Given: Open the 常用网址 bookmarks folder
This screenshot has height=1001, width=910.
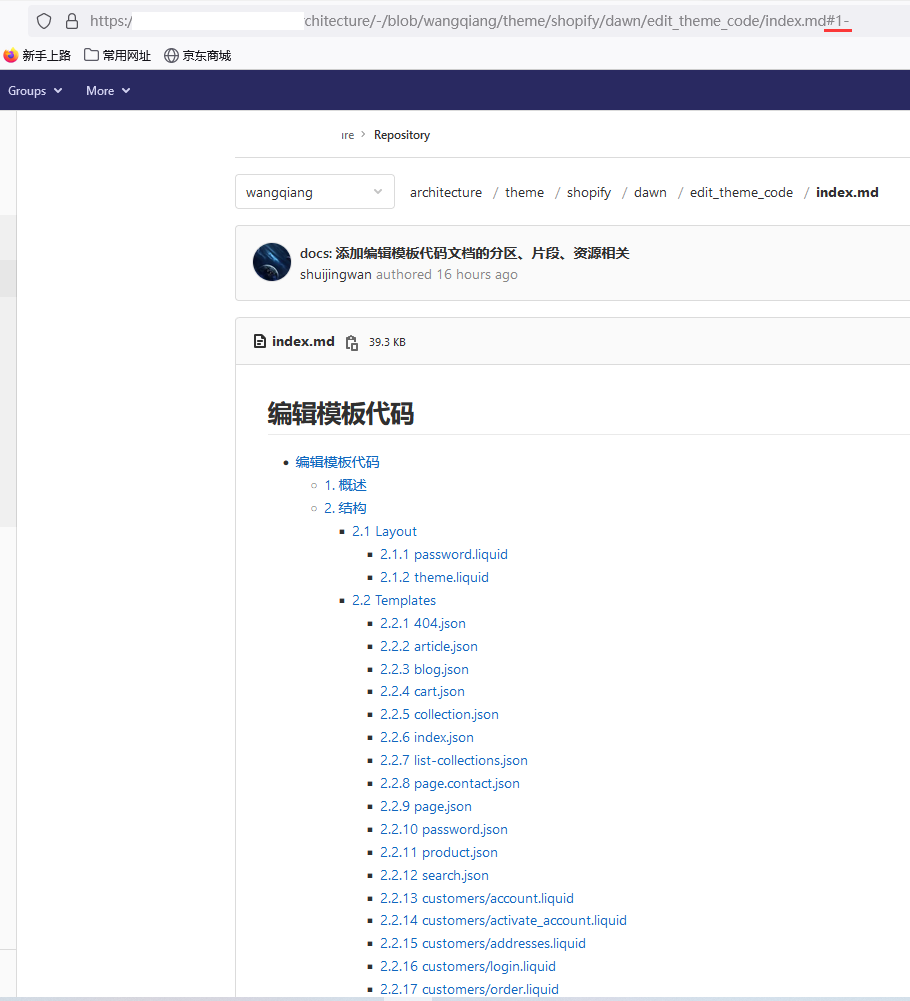Looking at the screenshot, I should coord(118,56).
